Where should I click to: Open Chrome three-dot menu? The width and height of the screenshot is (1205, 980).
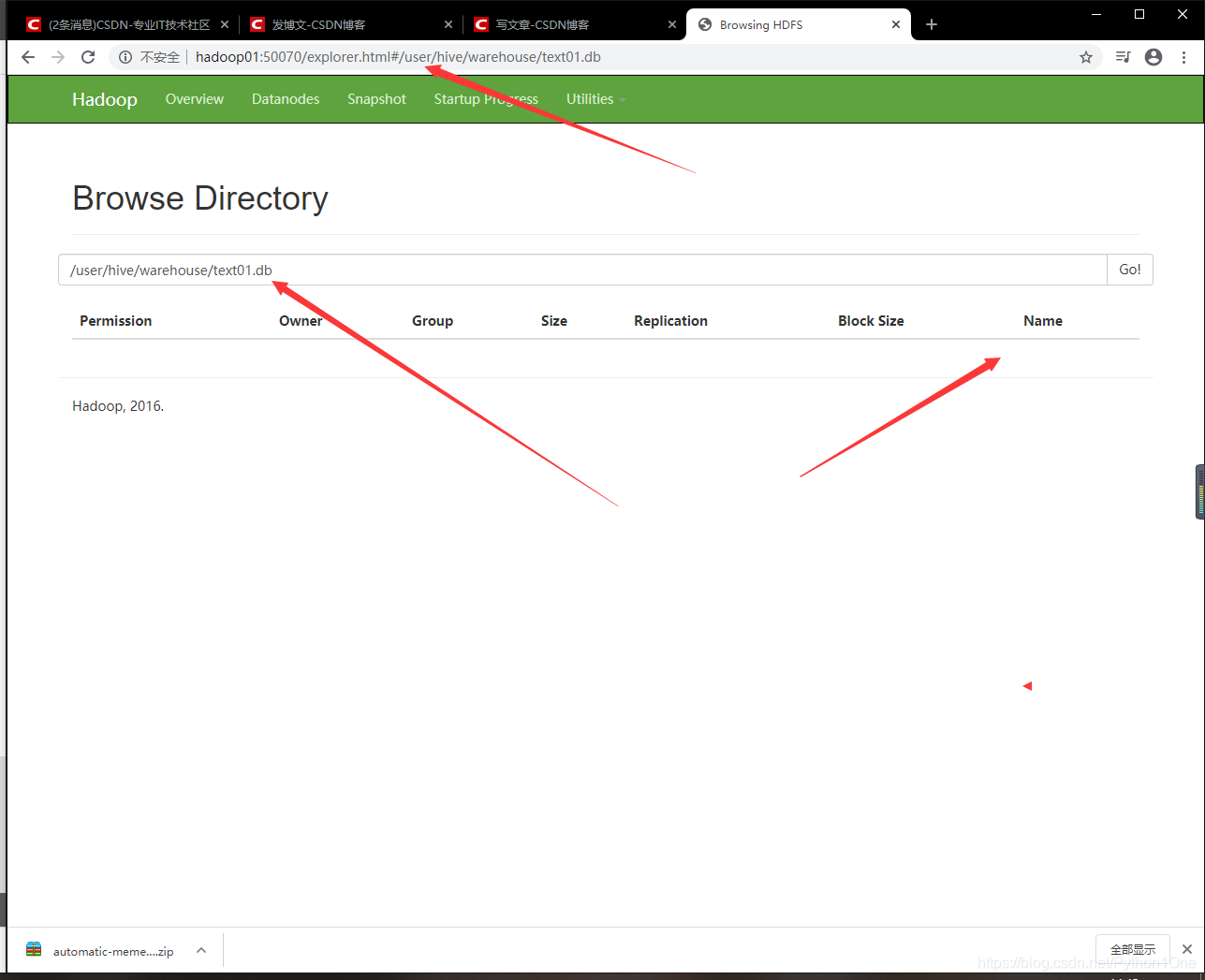point(1184,57)
